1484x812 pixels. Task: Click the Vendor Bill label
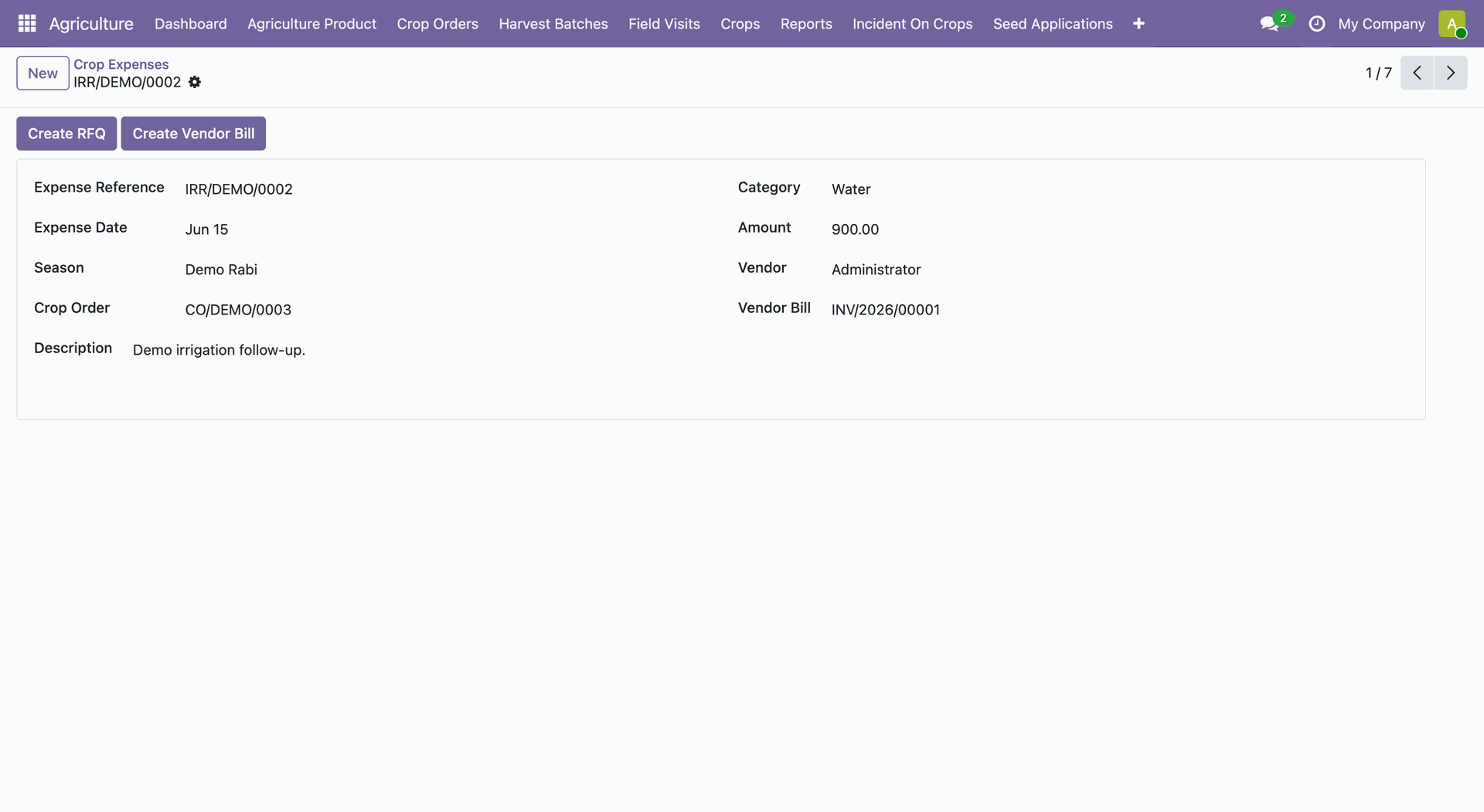click(x=774, y=307)
